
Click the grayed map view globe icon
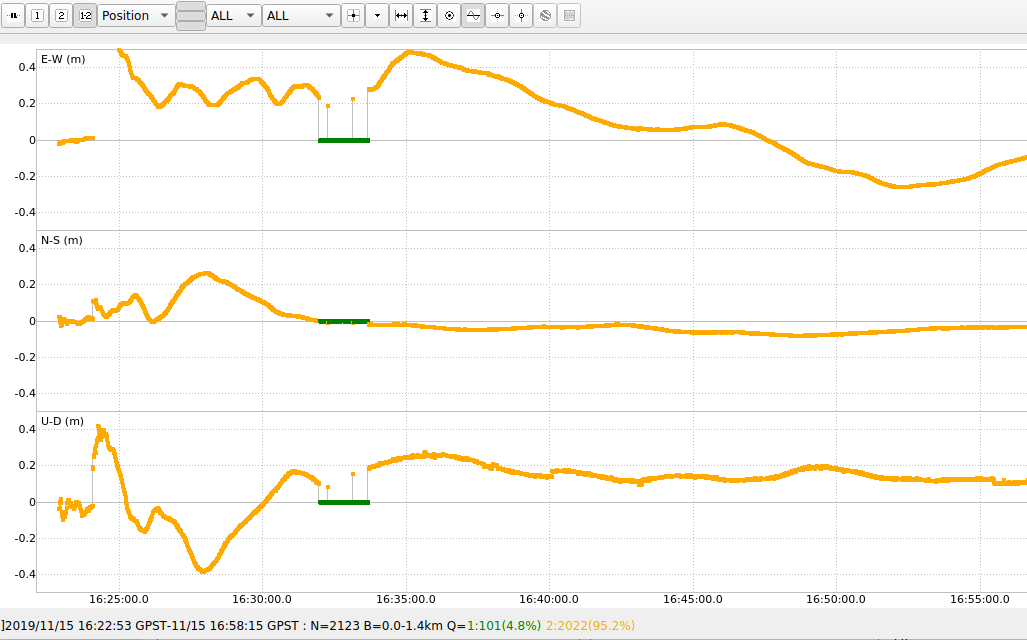tap(545, 16)
